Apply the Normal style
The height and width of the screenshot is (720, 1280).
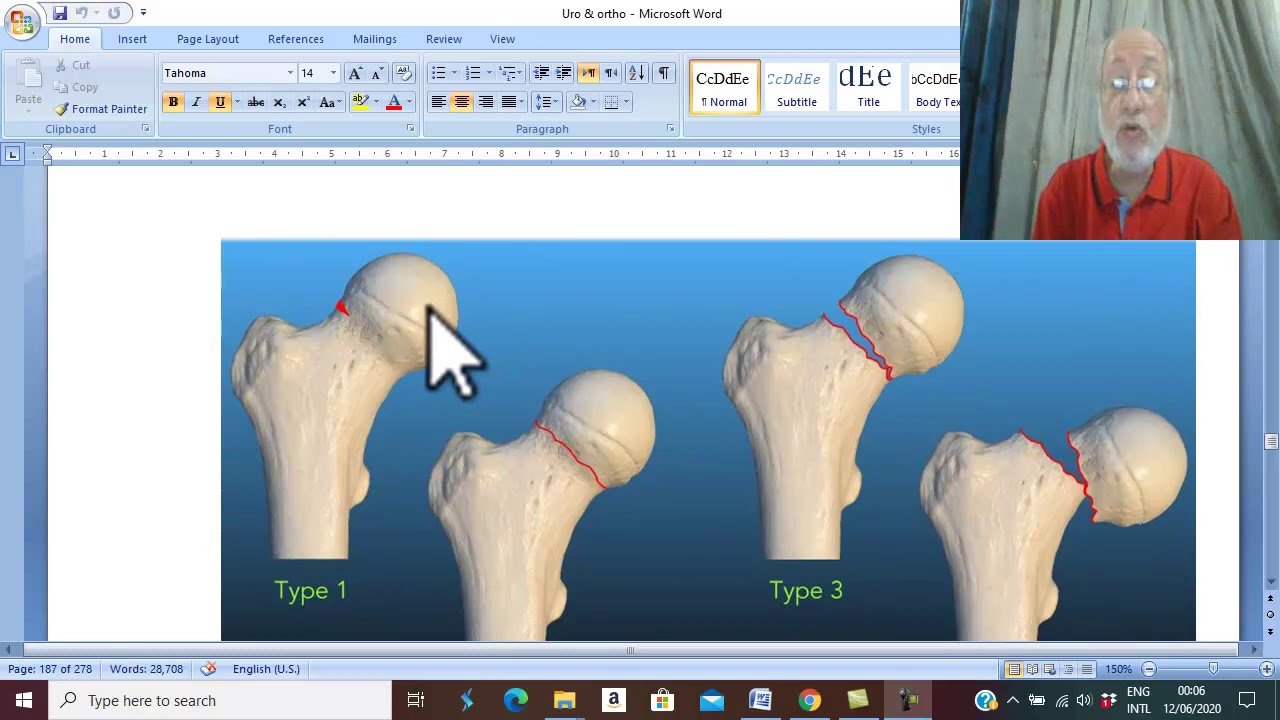click(724, 87)
